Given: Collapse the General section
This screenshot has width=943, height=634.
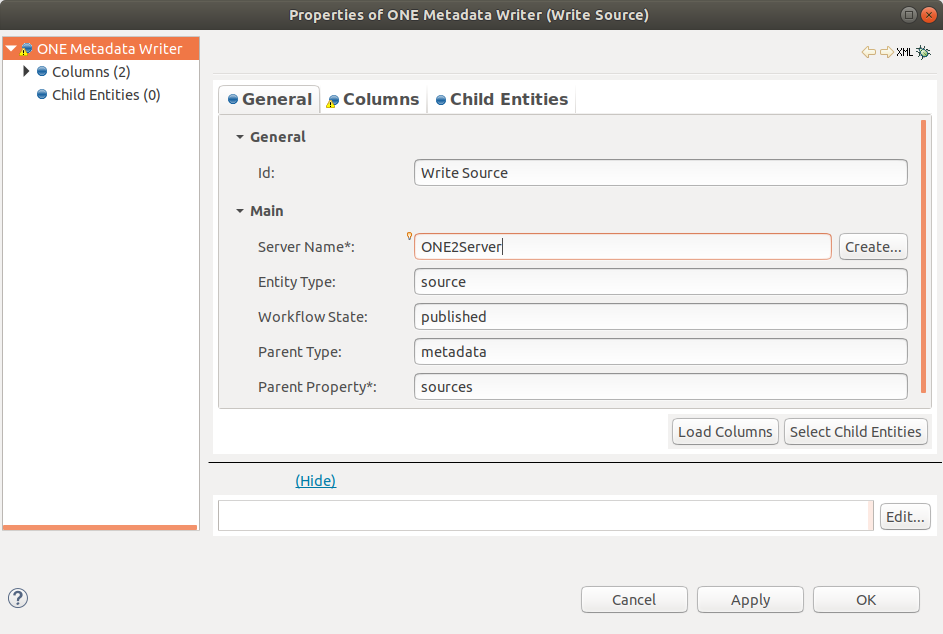Looking at the screenshot, I should click(x=240, y=136).
